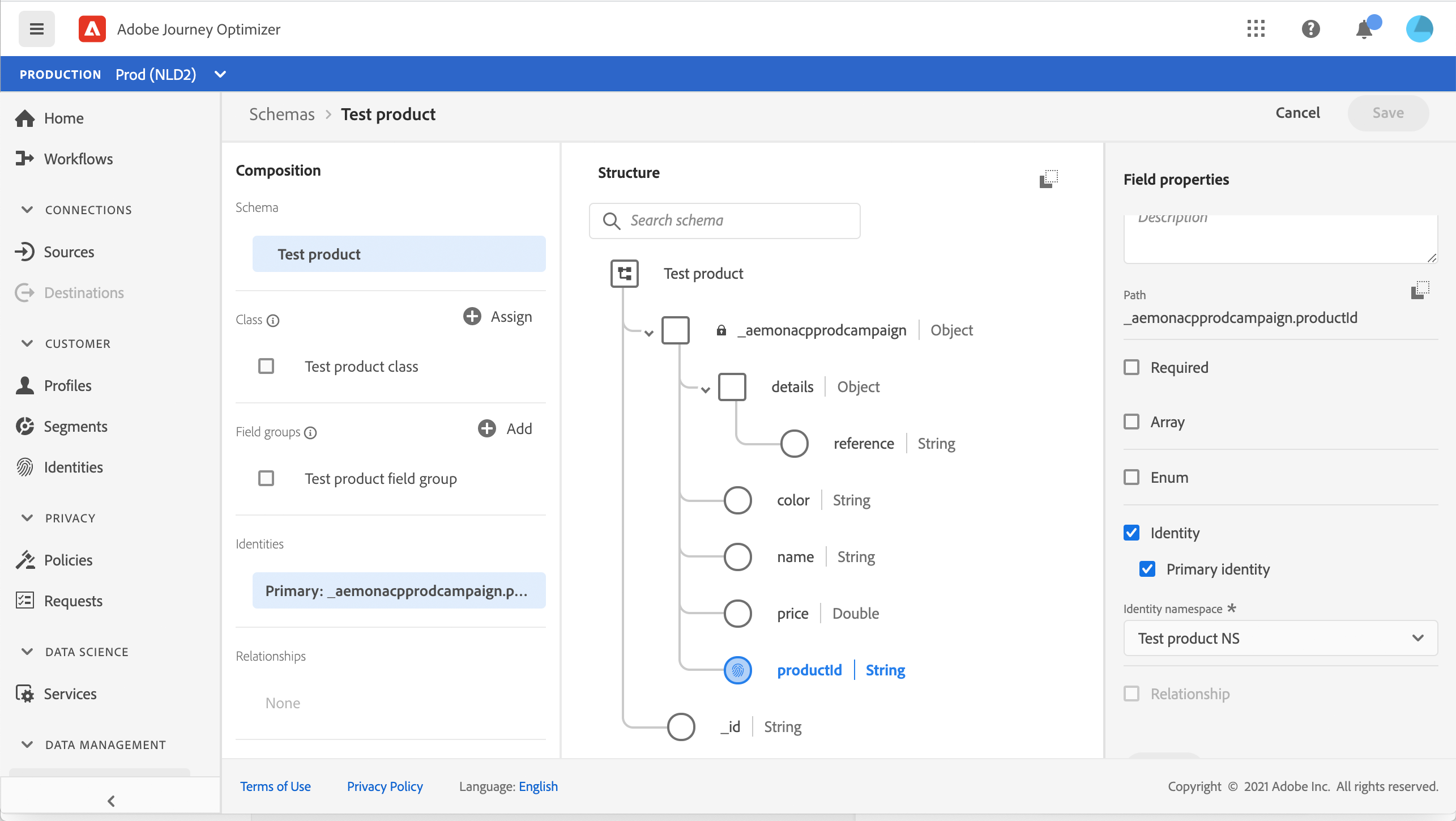Click the help question mark icon
The width and height of the screenshot is (1456, 821).
pyautogui.click(x=1310, y=29)
